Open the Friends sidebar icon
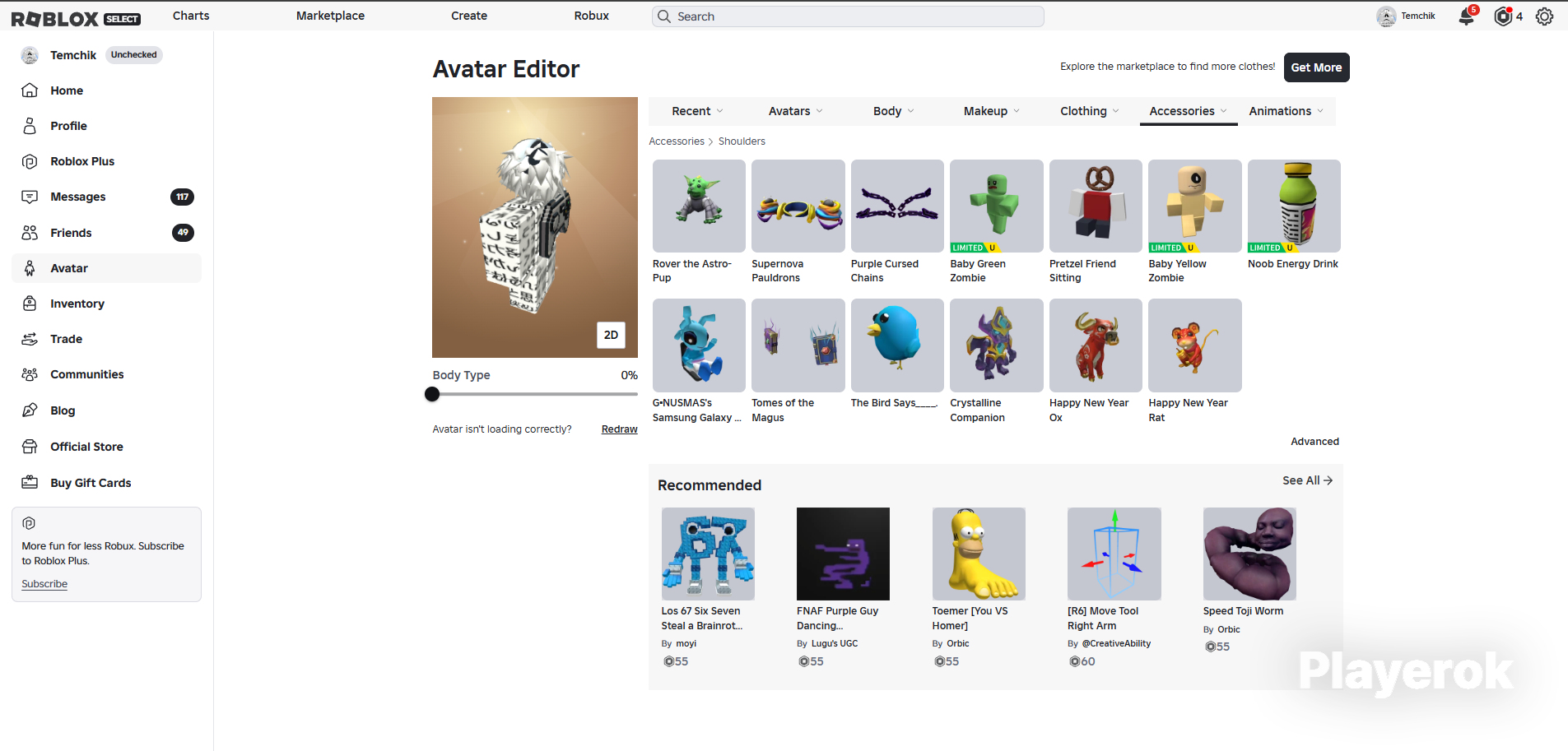This screenshot has width=1568, height=751. (x=30, y=233)
